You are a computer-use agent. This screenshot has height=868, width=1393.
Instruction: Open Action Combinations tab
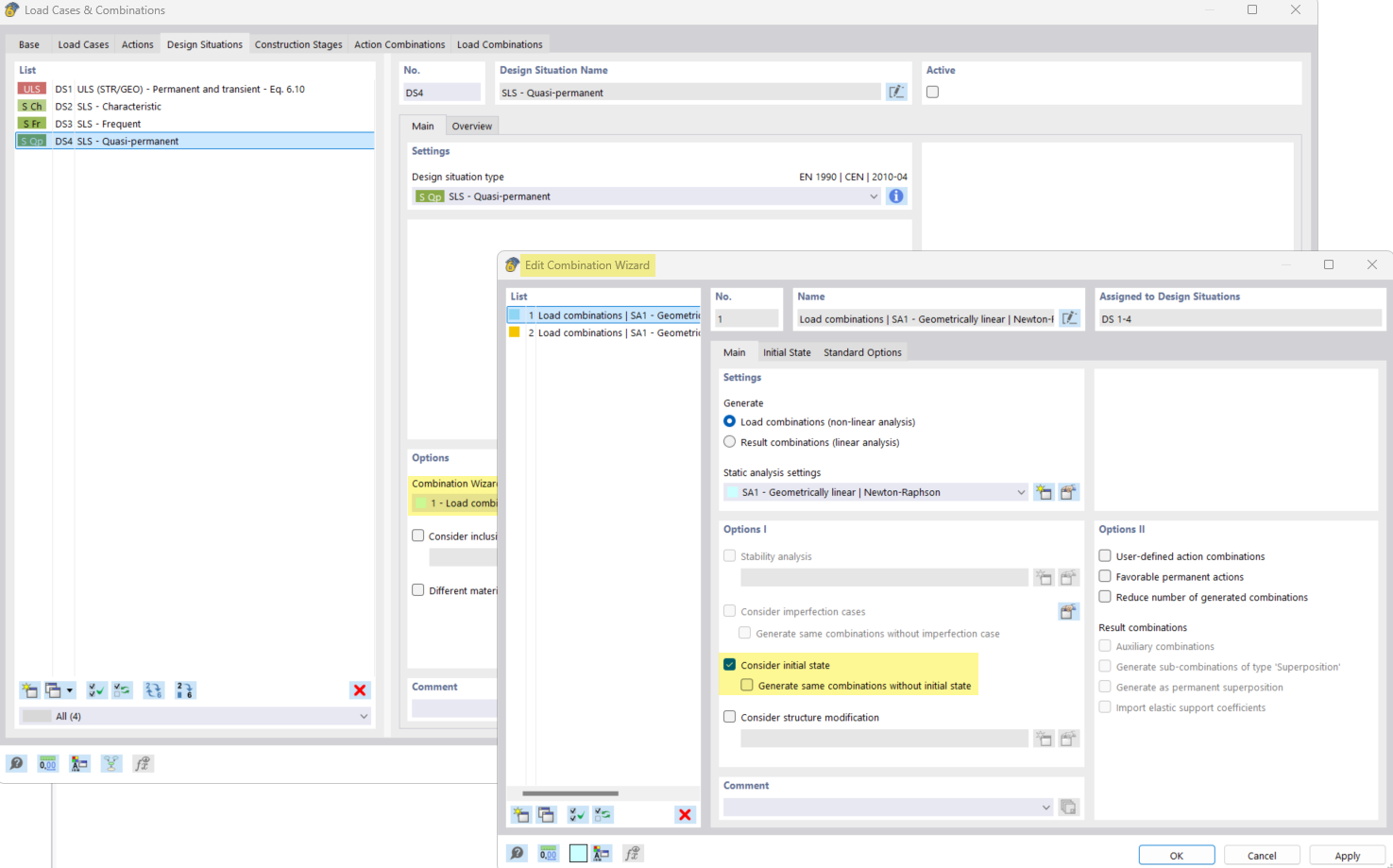[399, 44]
